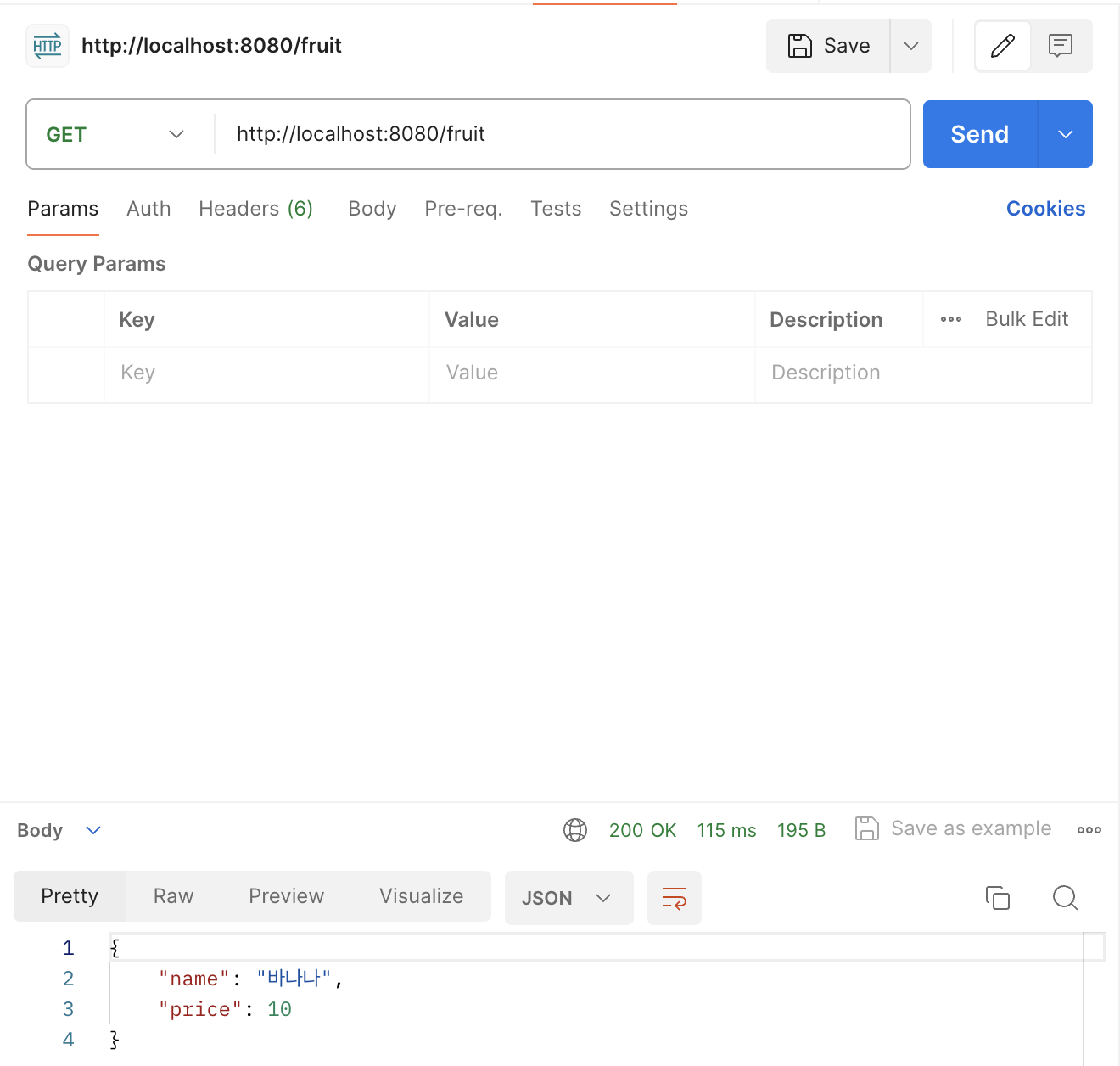1120x1066 pixels.
Task: Click the request URL input field
Action: pyautogui.click(x=563, y=134)
